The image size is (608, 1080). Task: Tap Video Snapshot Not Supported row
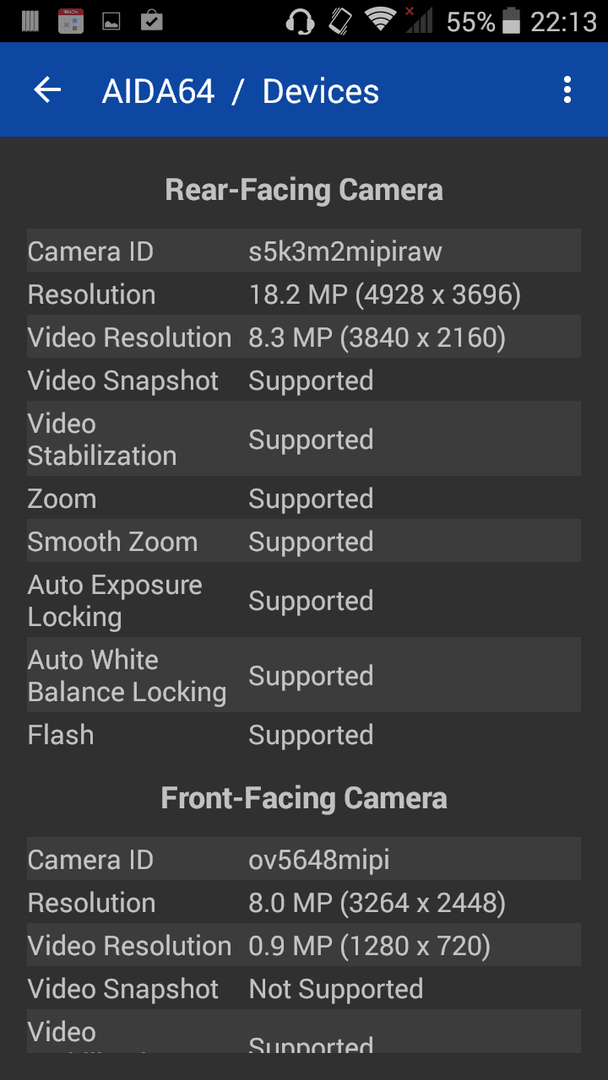click(x=304, y=988)
